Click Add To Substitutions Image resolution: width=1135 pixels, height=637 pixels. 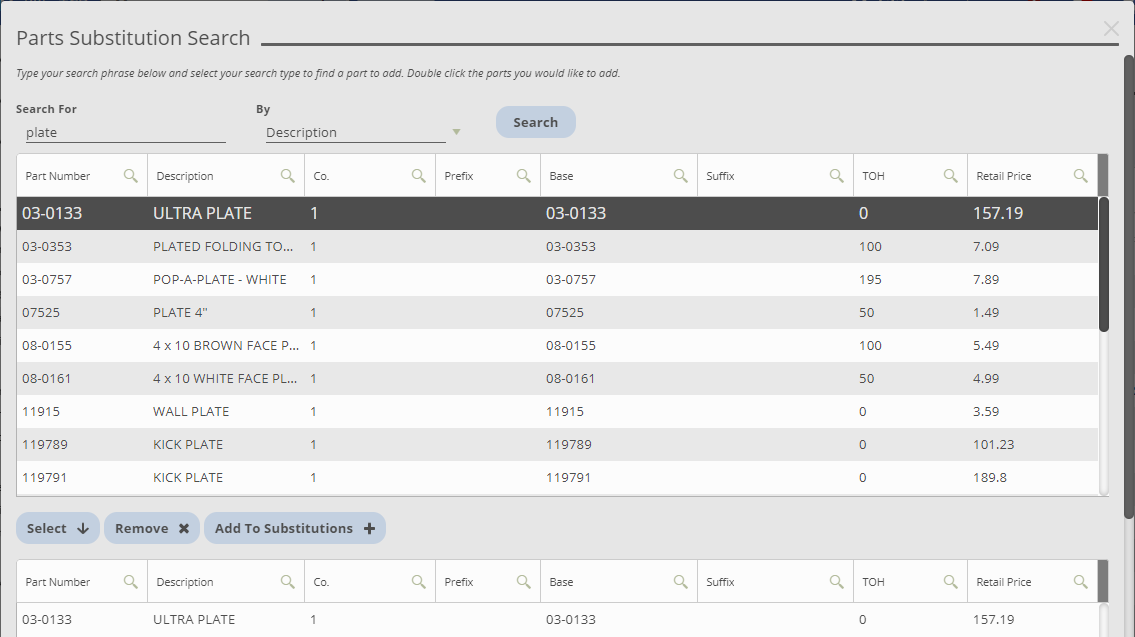[x=294, y=528]
